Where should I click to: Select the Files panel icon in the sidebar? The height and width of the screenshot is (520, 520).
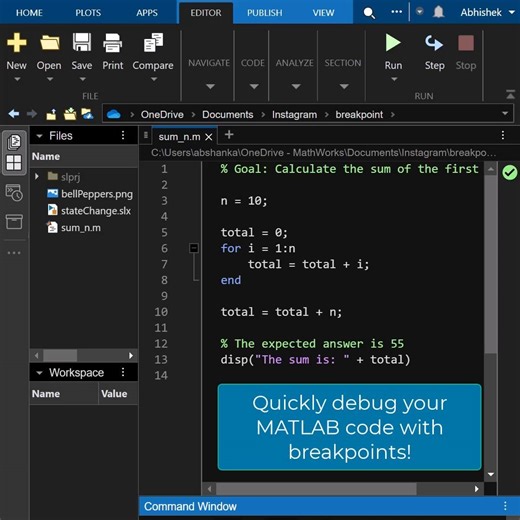click(x=14, y=142)
